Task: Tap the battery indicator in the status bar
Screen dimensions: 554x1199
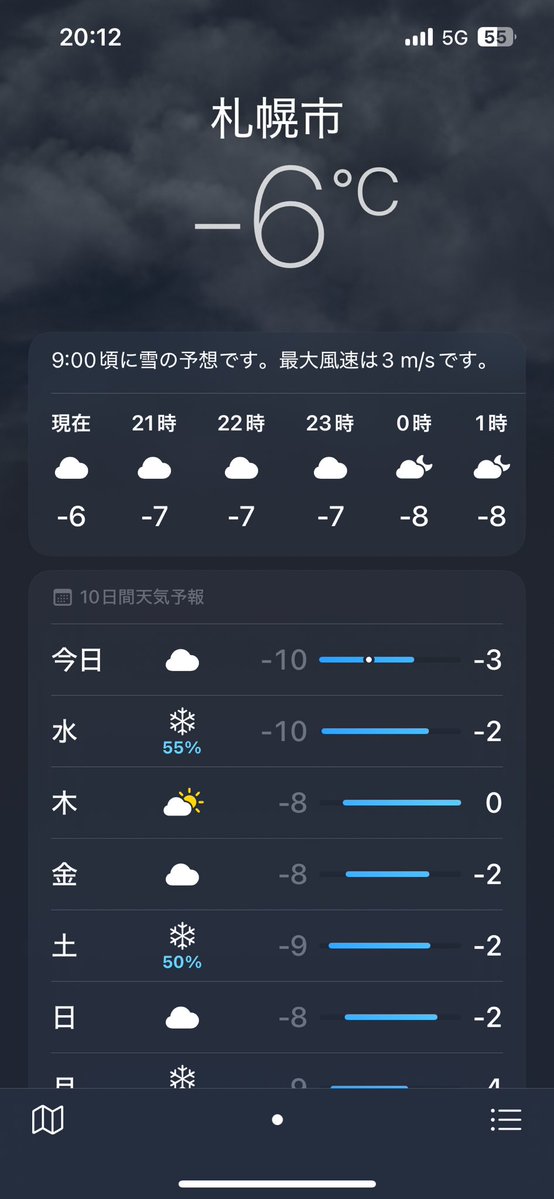Action: click(x=497, y=37)
